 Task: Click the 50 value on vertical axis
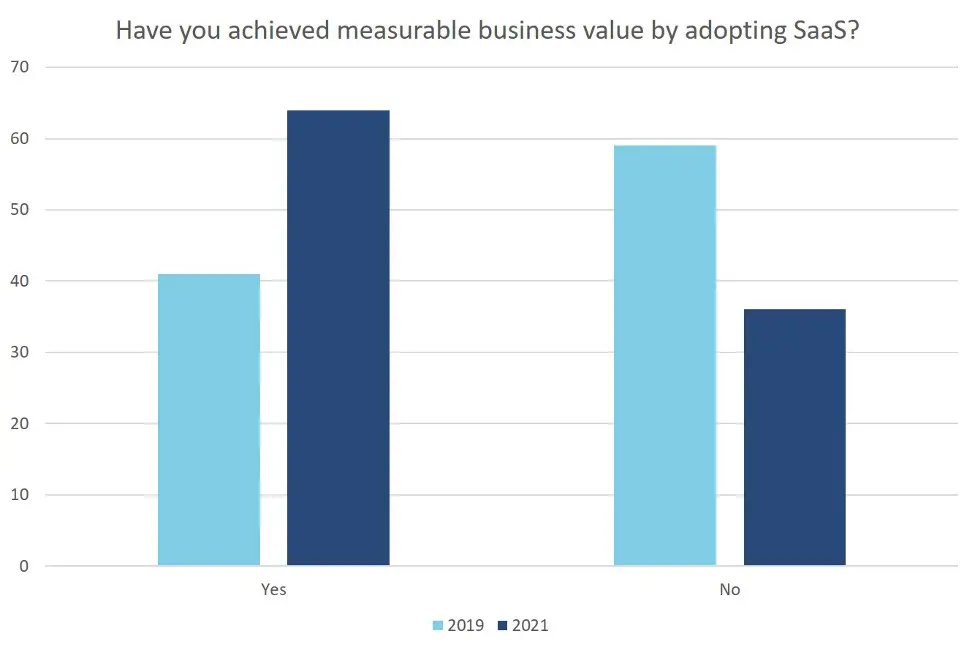click(x=20, y=210)
